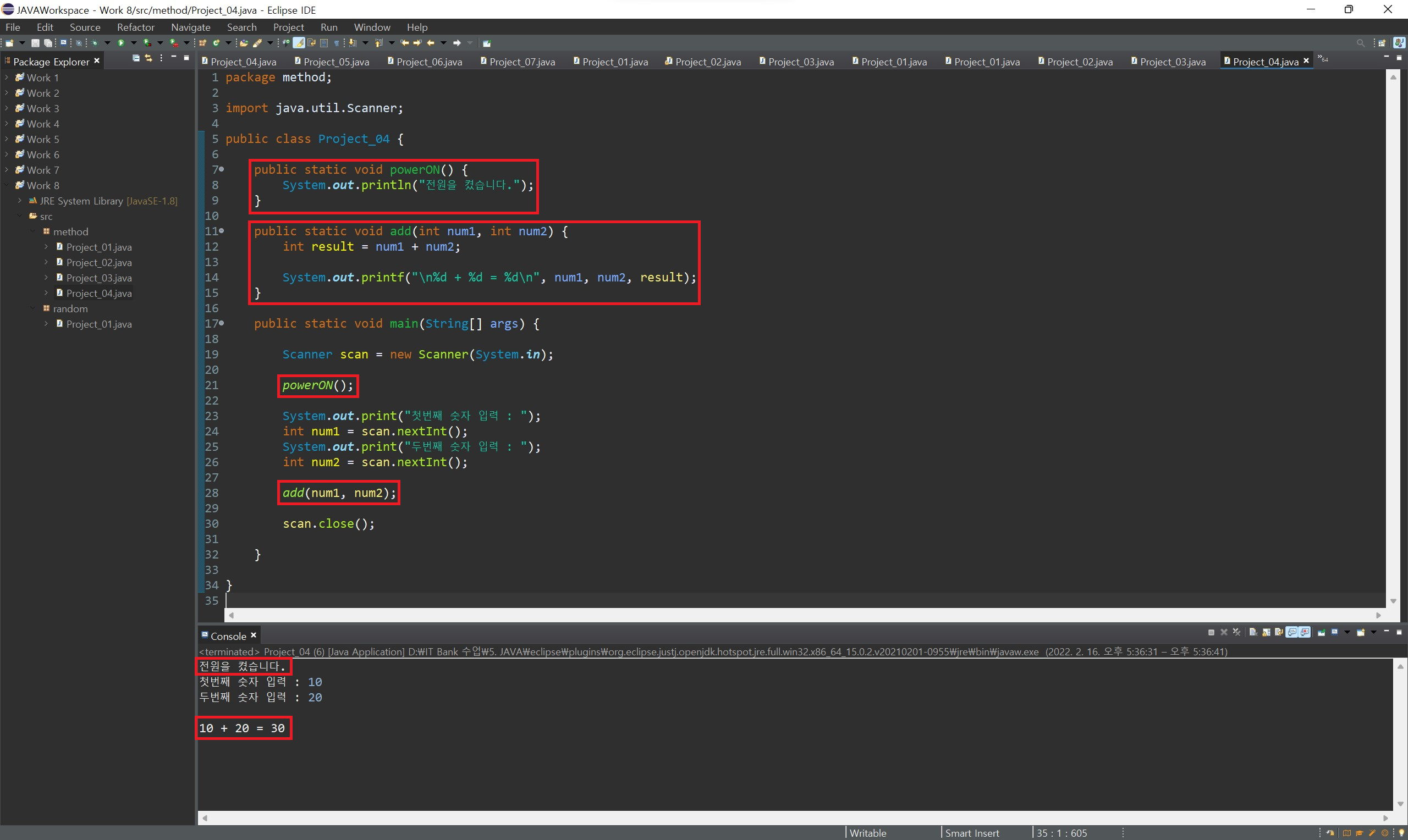Switch to the Project_07.java editor tab
Viewport: 1408px width, 840px height.
[x=521, y=62]
